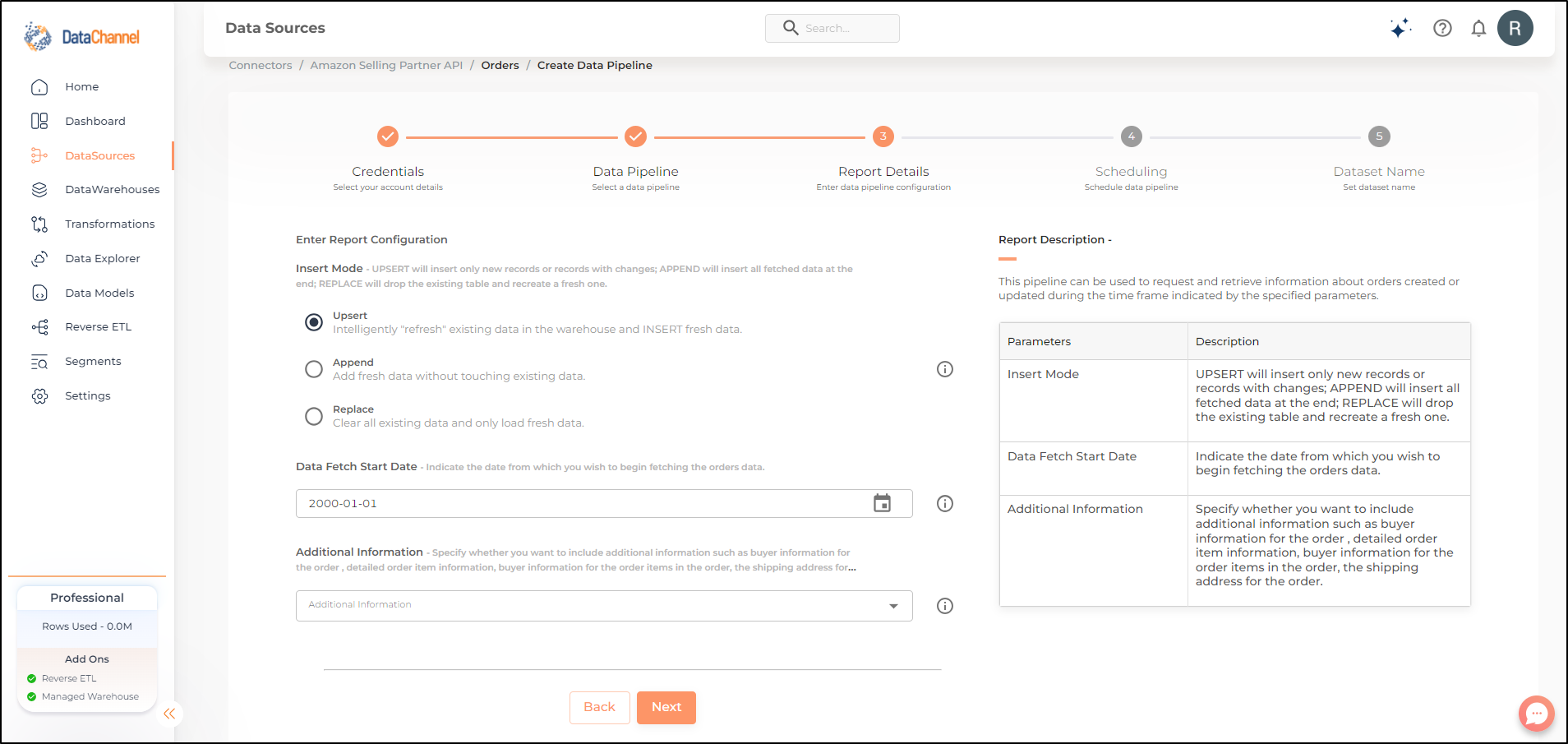1568x744 pixels.
Task: Open the AI sparkle assistant icon
Action: (x=1400, y=28)
